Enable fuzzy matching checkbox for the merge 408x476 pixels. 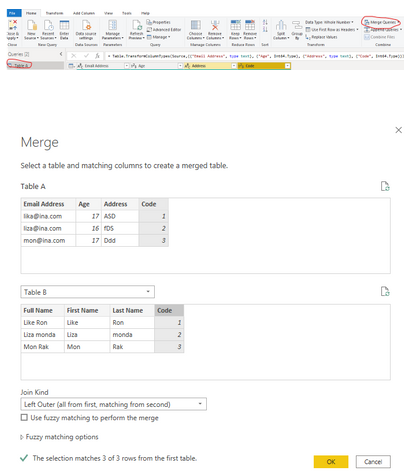click(x=24, y=417)
